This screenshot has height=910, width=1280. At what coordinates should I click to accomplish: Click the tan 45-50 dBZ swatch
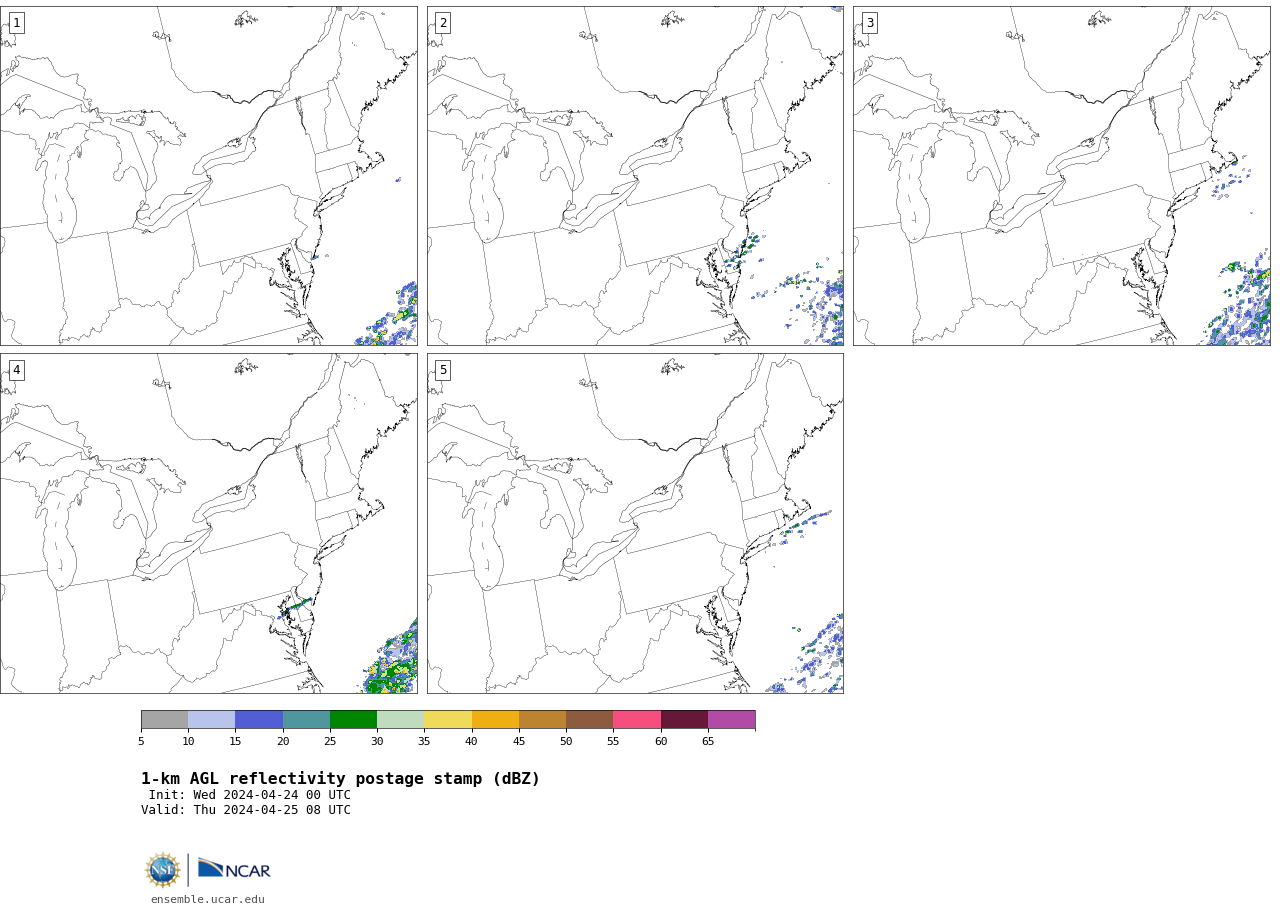click(x=542, y=720)
